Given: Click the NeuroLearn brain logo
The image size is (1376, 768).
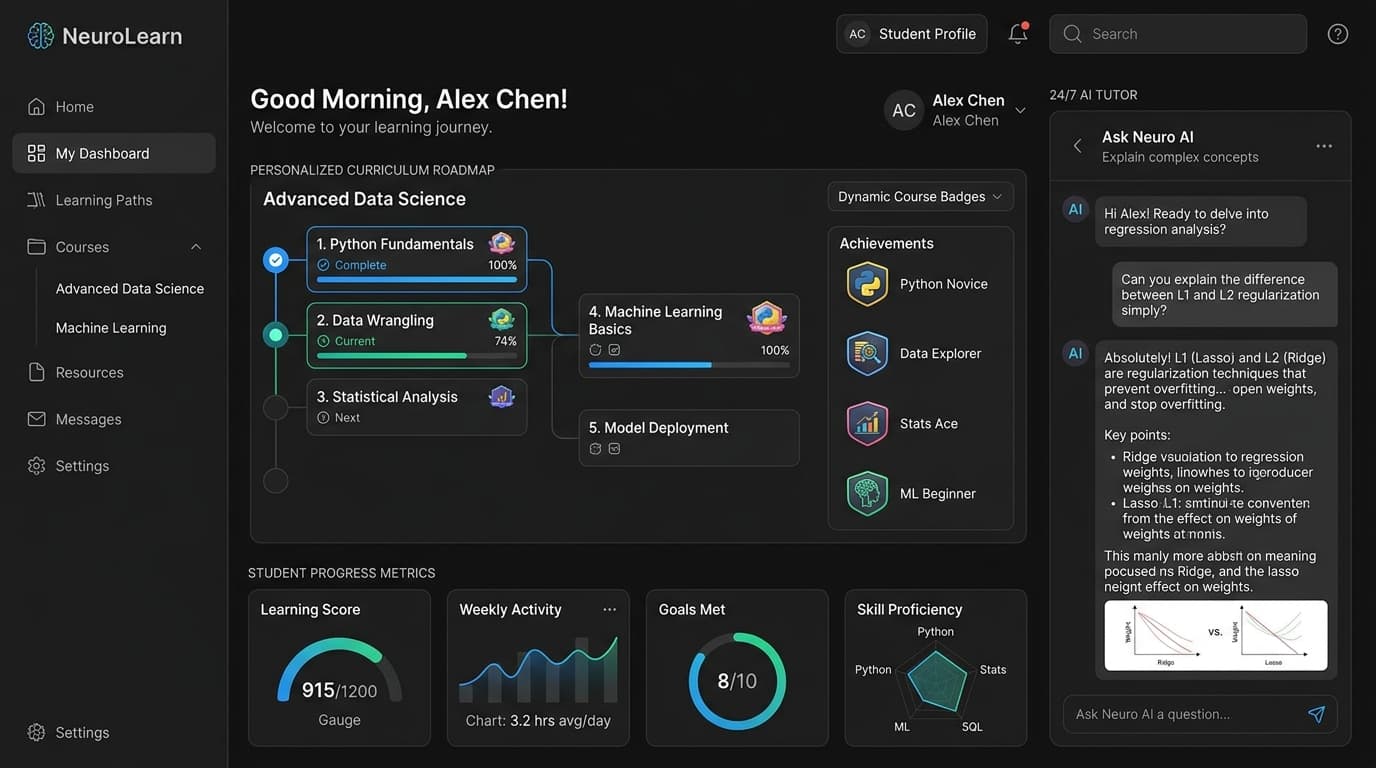Looking at the screenshot, I should (41, 36).
